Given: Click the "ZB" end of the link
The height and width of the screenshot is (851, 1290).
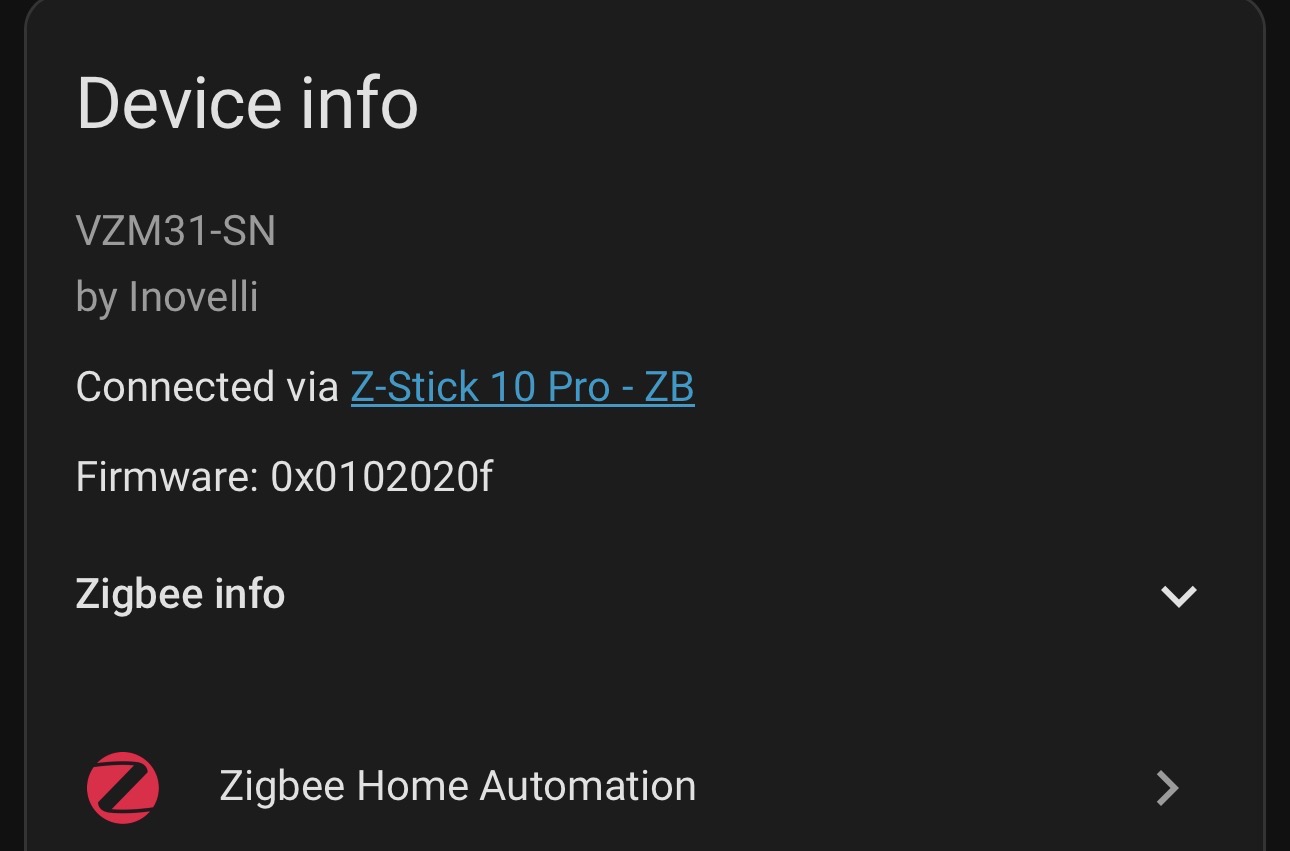Looking at the screenshot, I should 669,387.
